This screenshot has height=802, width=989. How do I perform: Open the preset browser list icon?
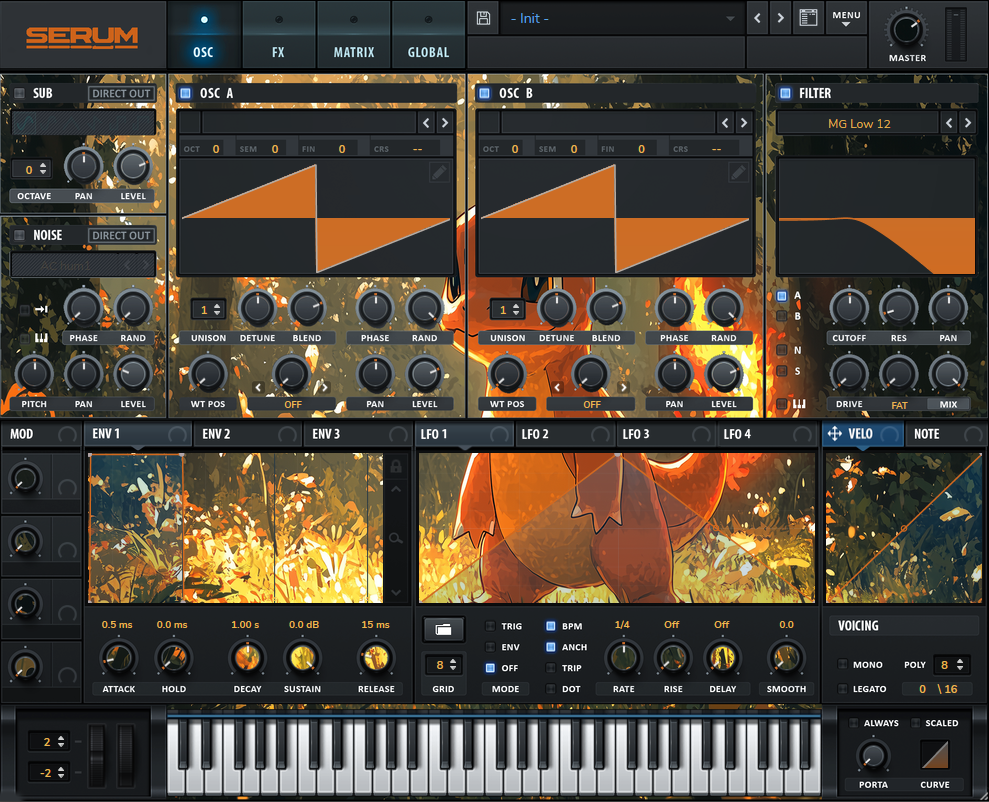coord(808,18)
